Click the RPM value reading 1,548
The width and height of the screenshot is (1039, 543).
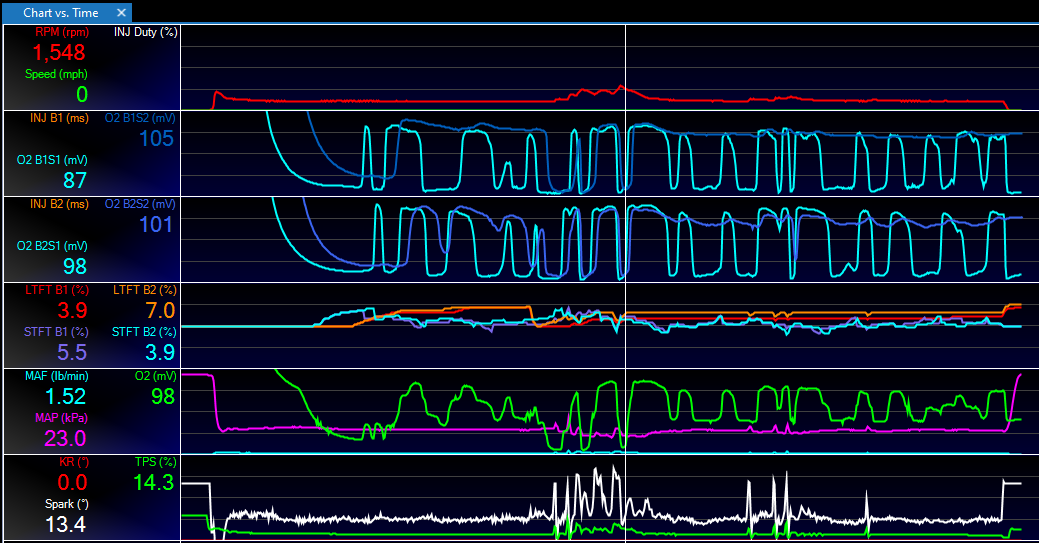[x=60, y=53]
